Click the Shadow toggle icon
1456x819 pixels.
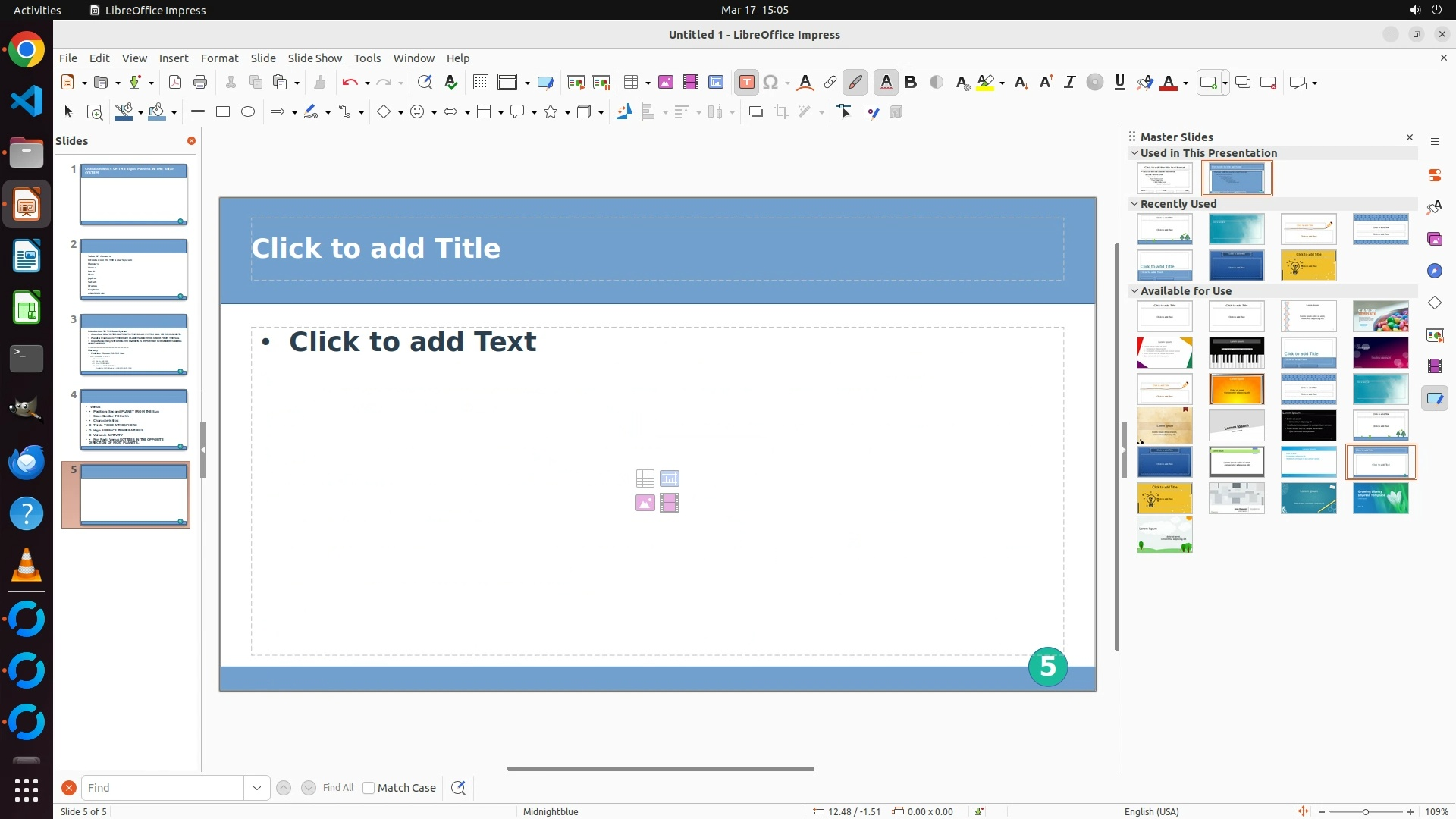(755, 112)
